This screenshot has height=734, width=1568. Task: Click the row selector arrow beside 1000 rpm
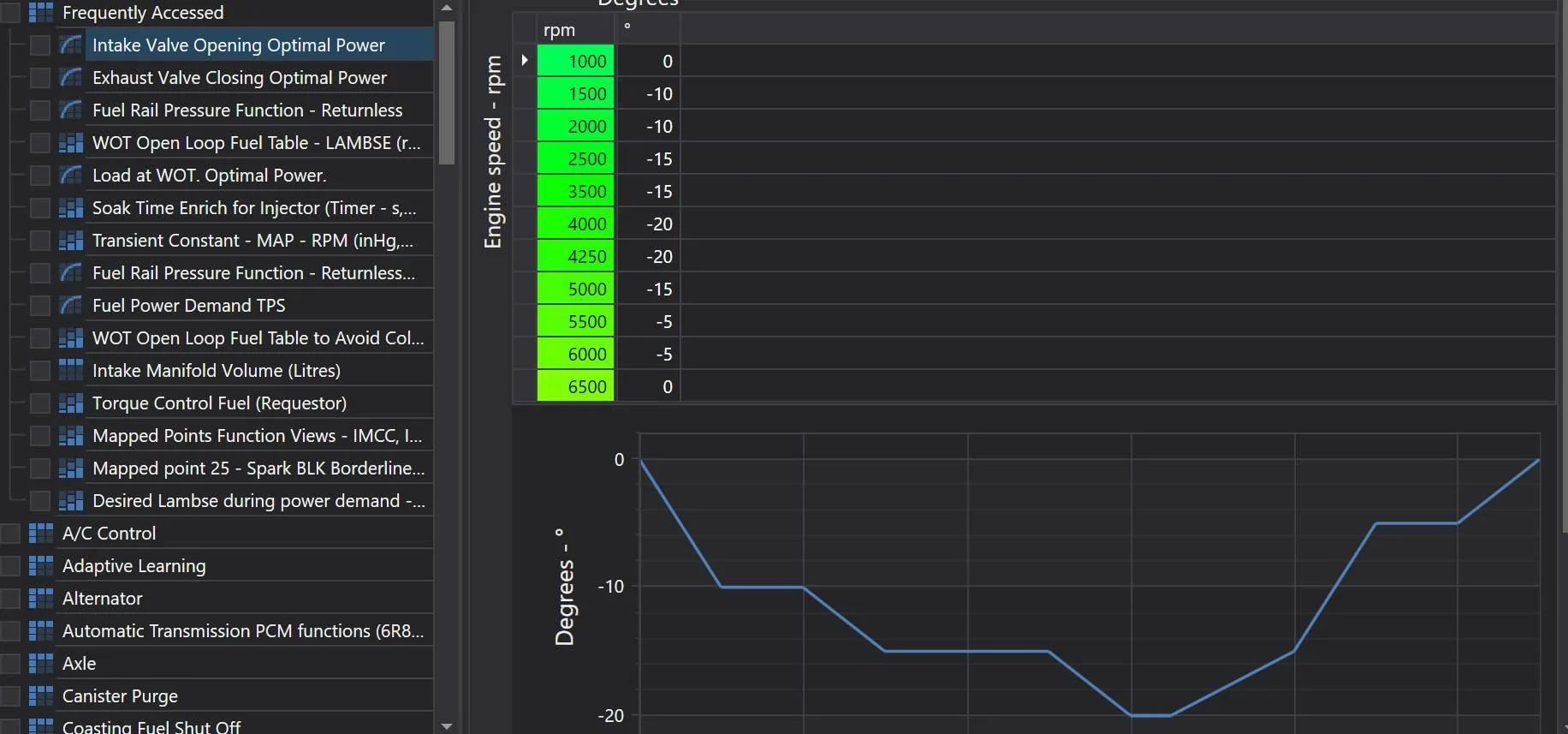click(525, 60)
